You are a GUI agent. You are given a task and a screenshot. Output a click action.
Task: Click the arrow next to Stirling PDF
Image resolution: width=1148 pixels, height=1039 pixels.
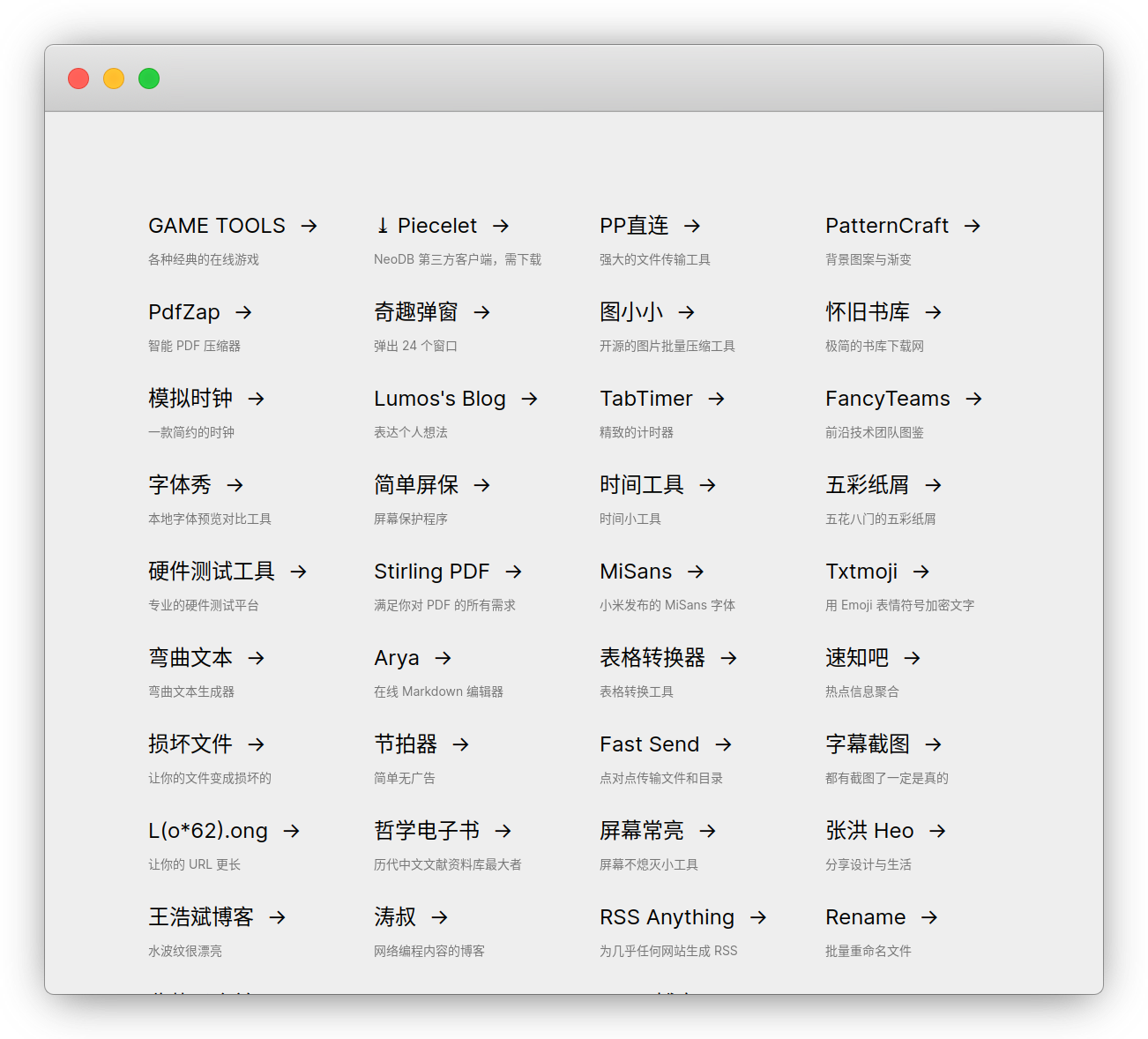point(513,572)
